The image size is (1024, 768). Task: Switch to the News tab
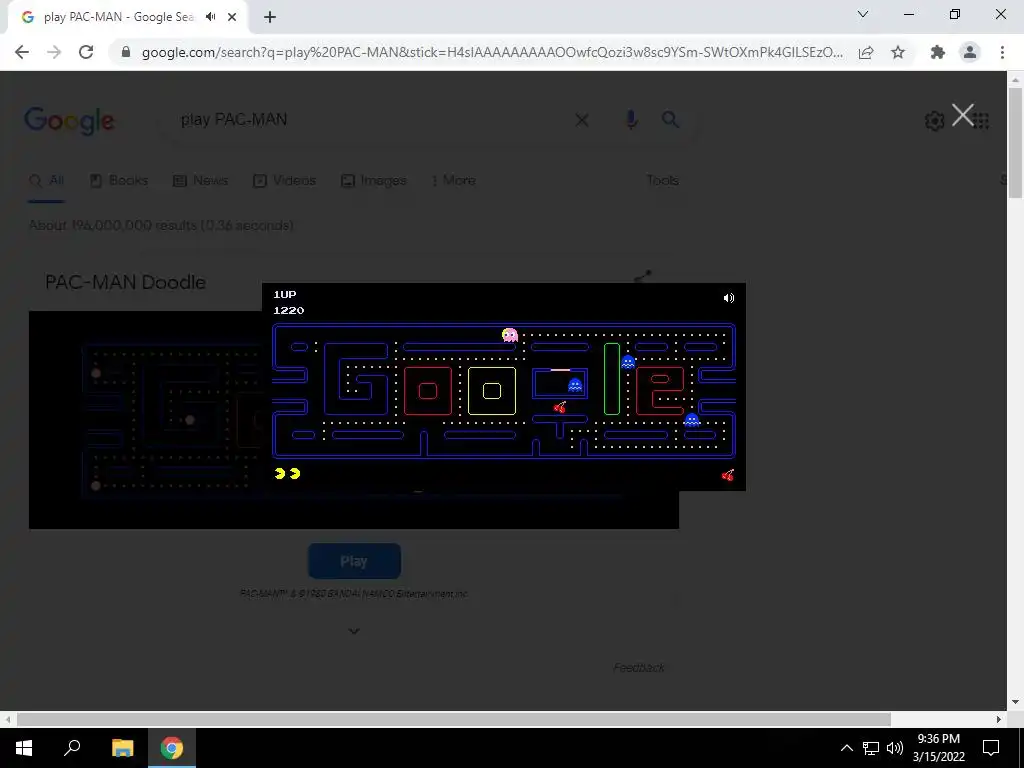(x=200, y=180)
